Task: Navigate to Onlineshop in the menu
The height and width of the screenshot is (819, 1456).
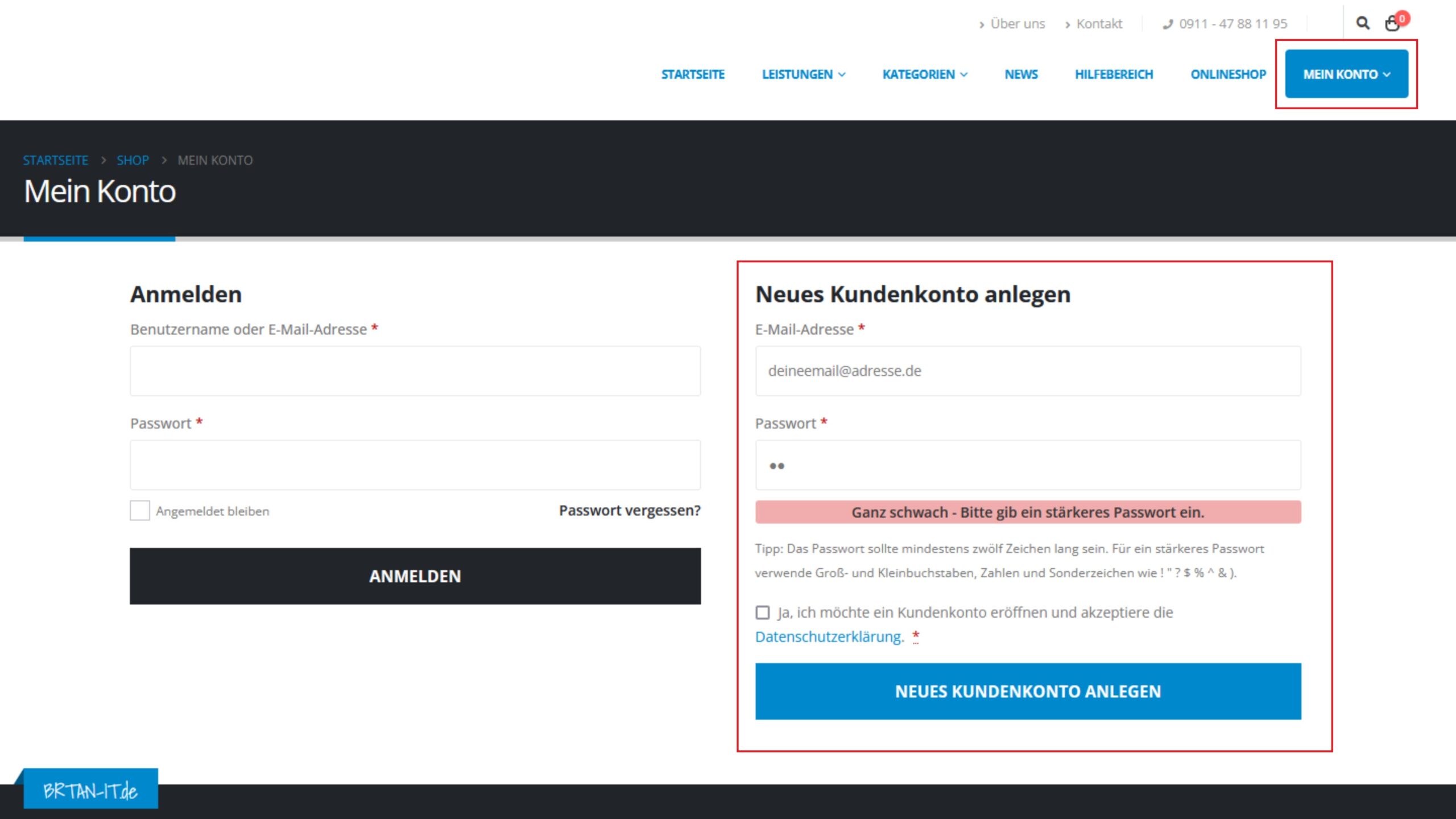Action: pyautogui.click(x=1228, y=75)
